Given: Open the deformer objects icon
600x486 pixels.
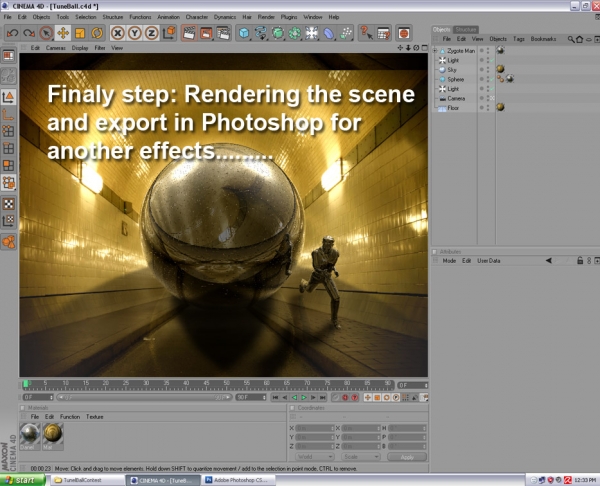Looking at the screenshot, I should [x=329, y=33].
